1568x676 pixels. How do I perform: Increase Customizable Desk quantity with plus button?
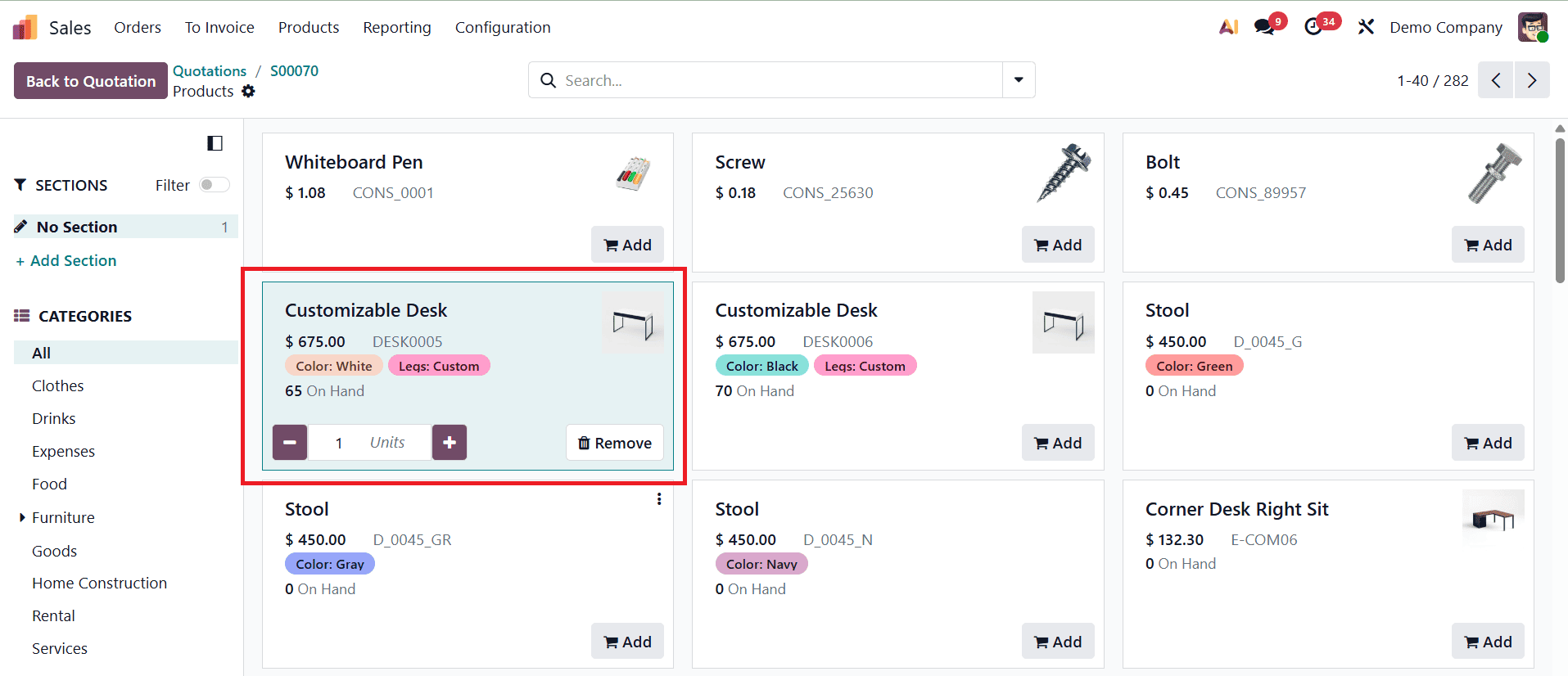(x=449, y=442)
